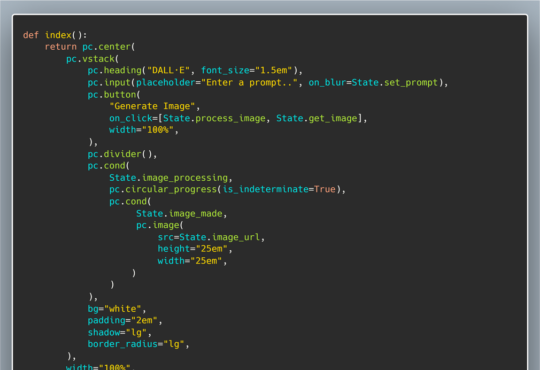
Task: Click 'State.image_made' line
Action: coord(181,214)
